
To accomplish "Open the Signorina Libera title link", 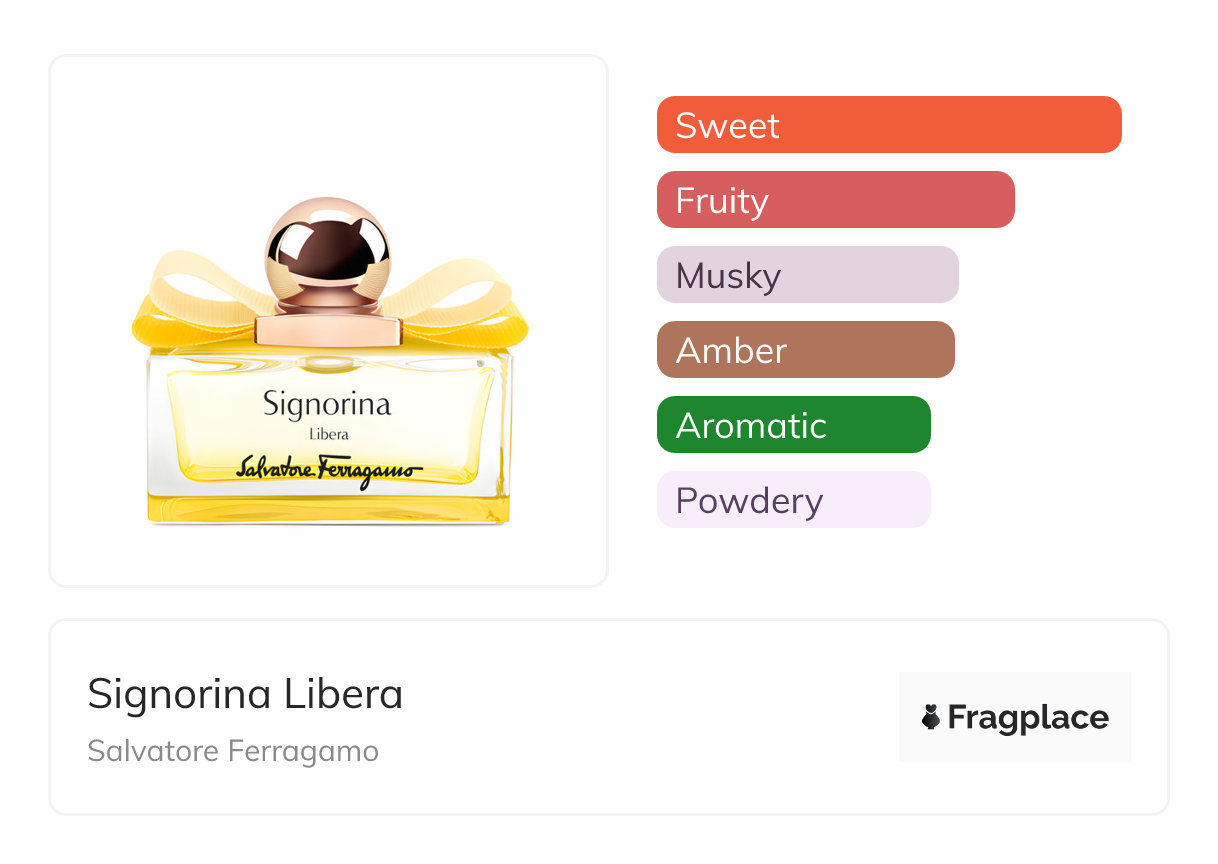I will [x=245, y=694].
